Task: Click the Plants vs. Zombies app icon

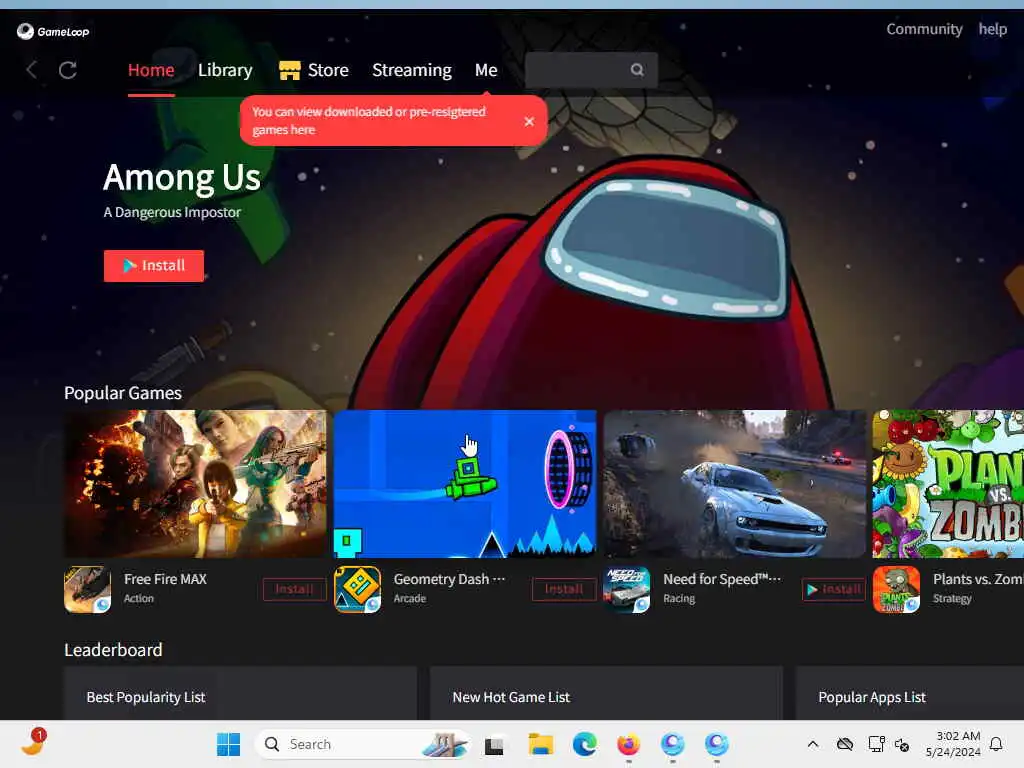Action: point(897,589)
